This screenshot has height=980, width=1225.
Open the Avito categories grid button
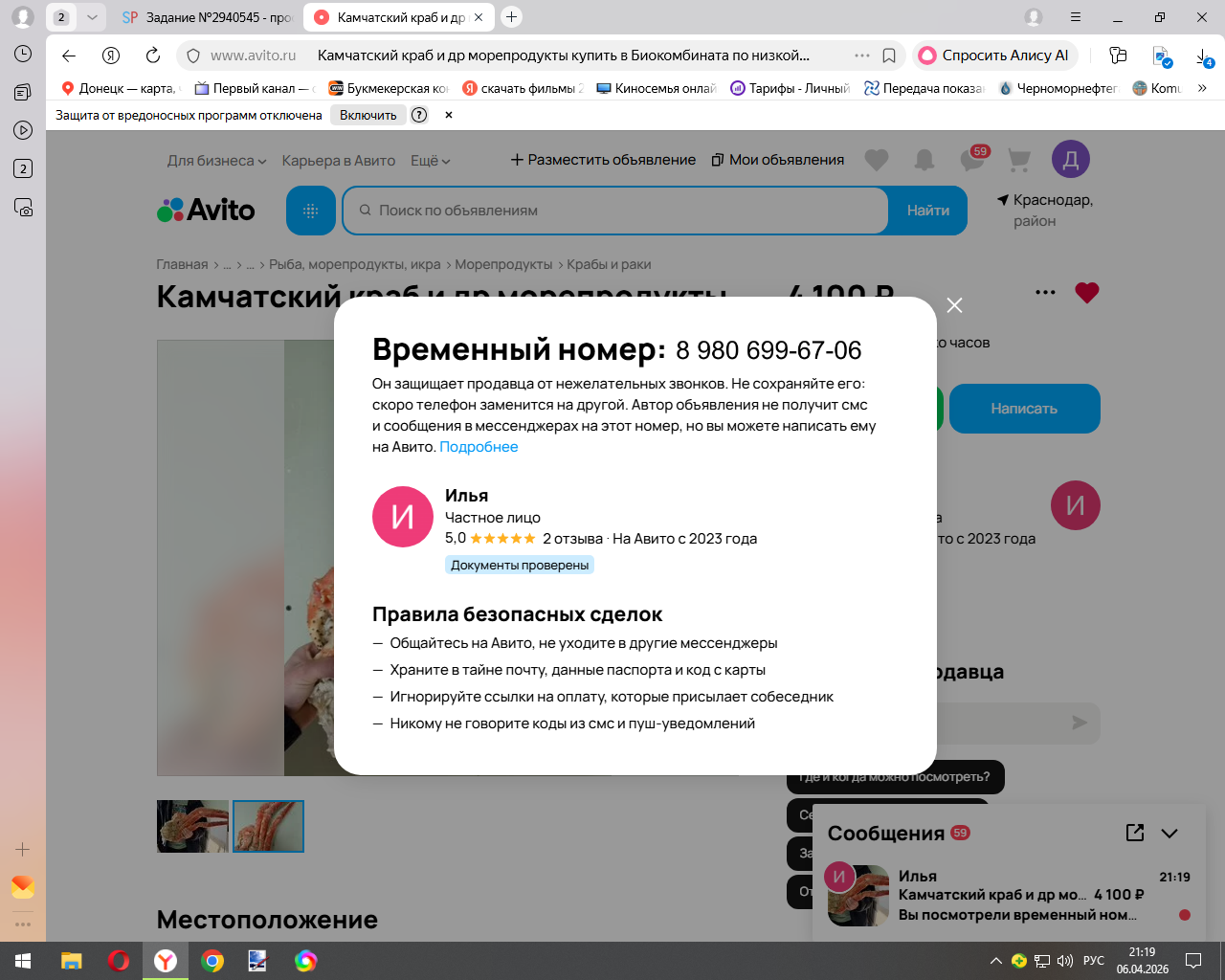[x=310, y=211]
